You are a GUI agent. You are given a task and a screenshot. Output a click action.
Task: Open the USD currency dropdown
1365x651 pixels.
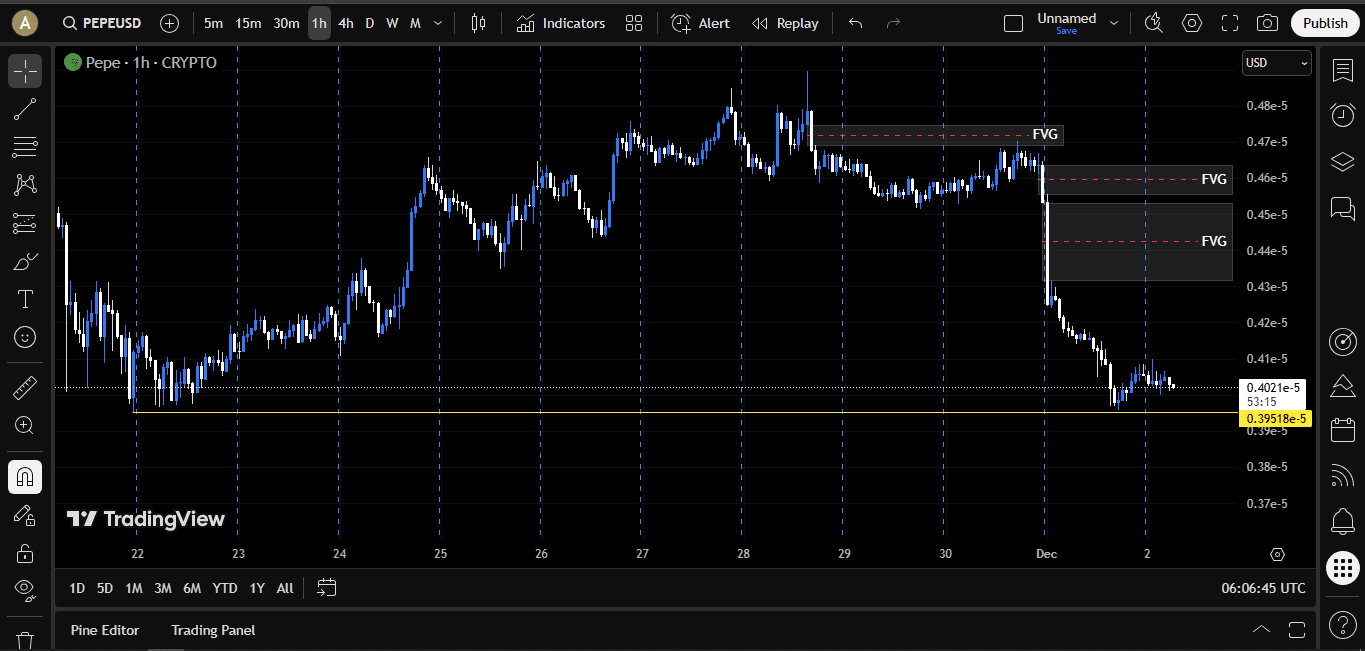pos(1277,63)
